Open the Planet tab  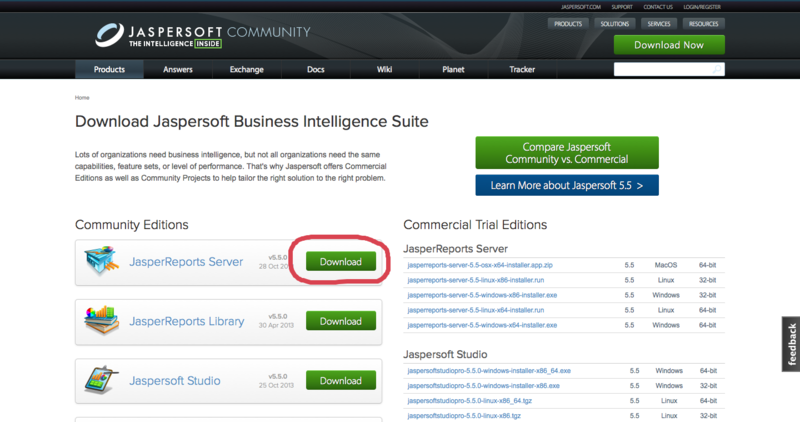pos(453,69)
